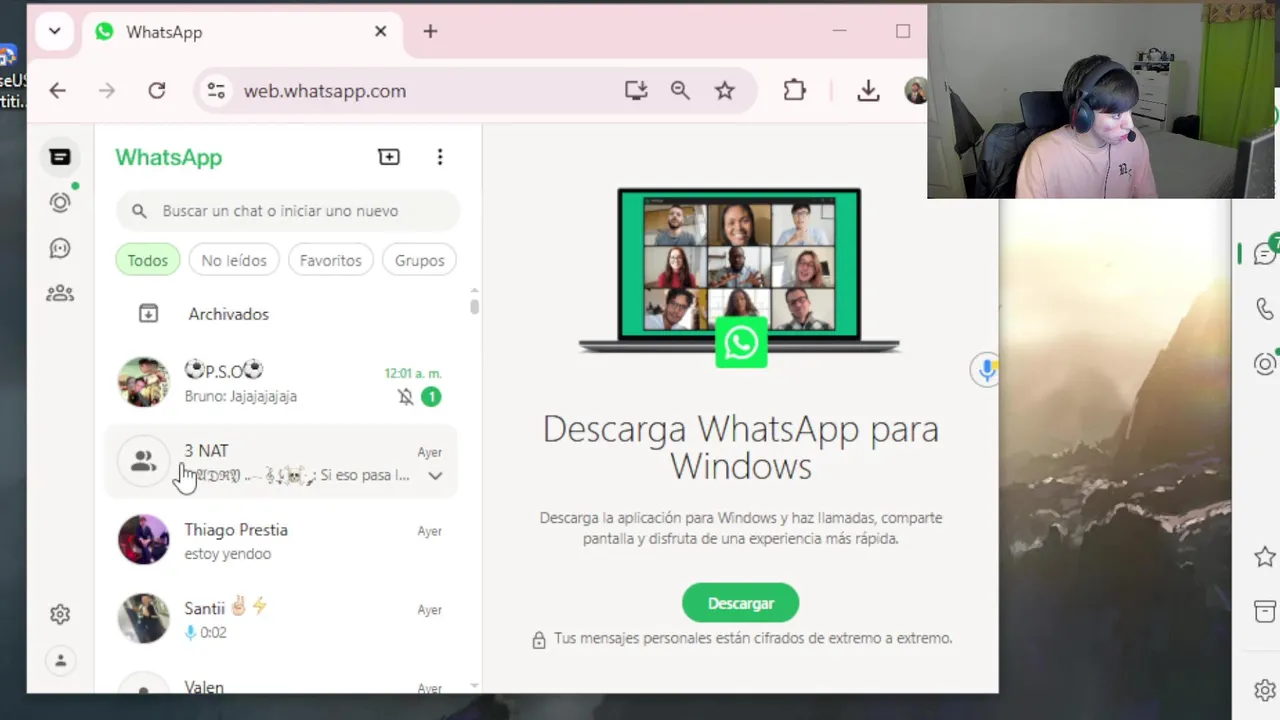Expand the chevron on the 3 NAT chat

[435, 476]
